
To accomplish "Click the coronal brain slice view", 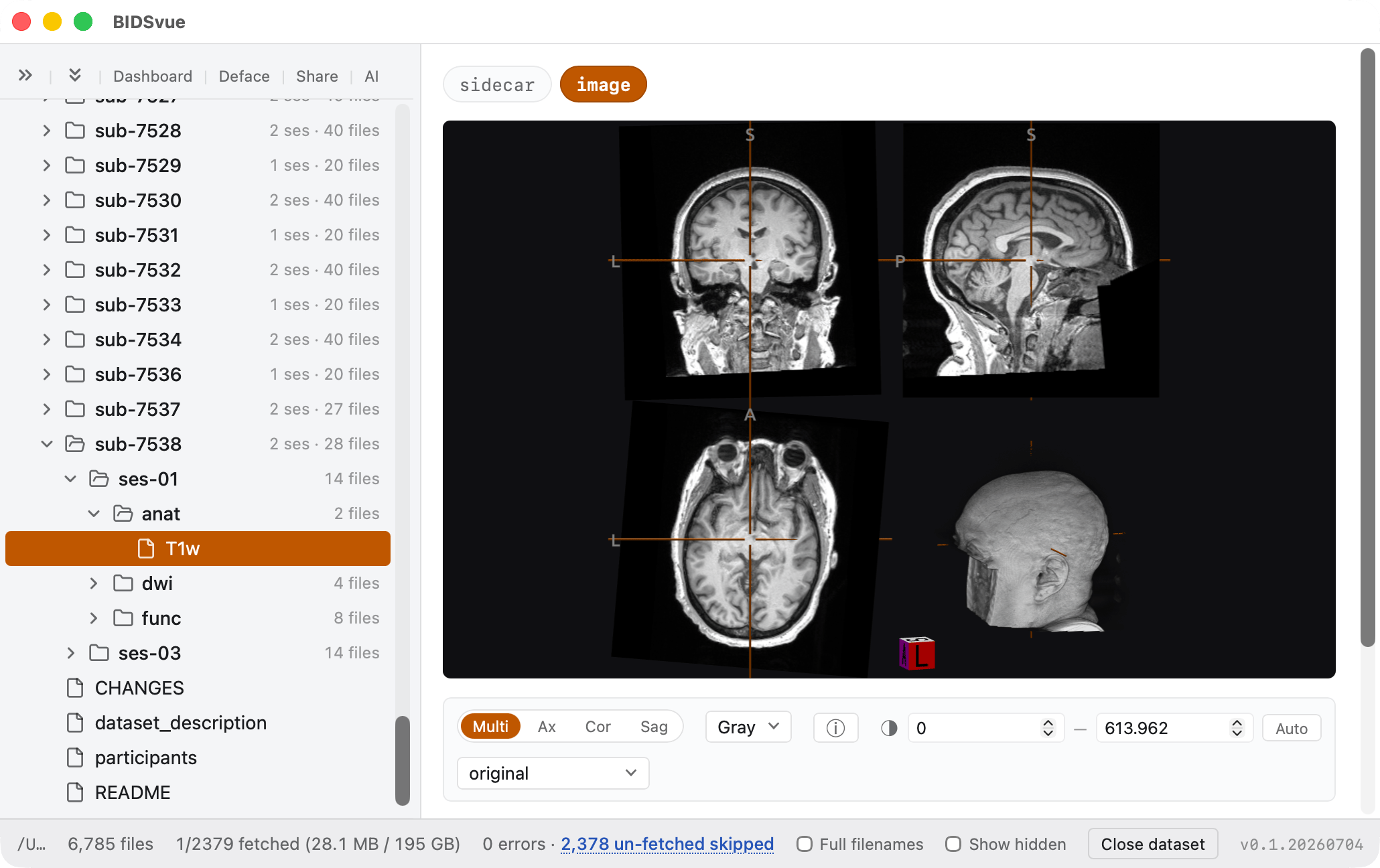I will [749, 261].
